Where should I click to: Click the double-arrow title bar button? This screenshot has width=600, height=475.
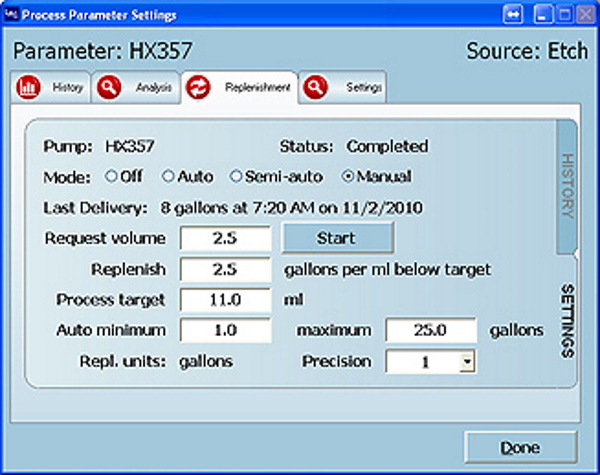pos(513,15)
